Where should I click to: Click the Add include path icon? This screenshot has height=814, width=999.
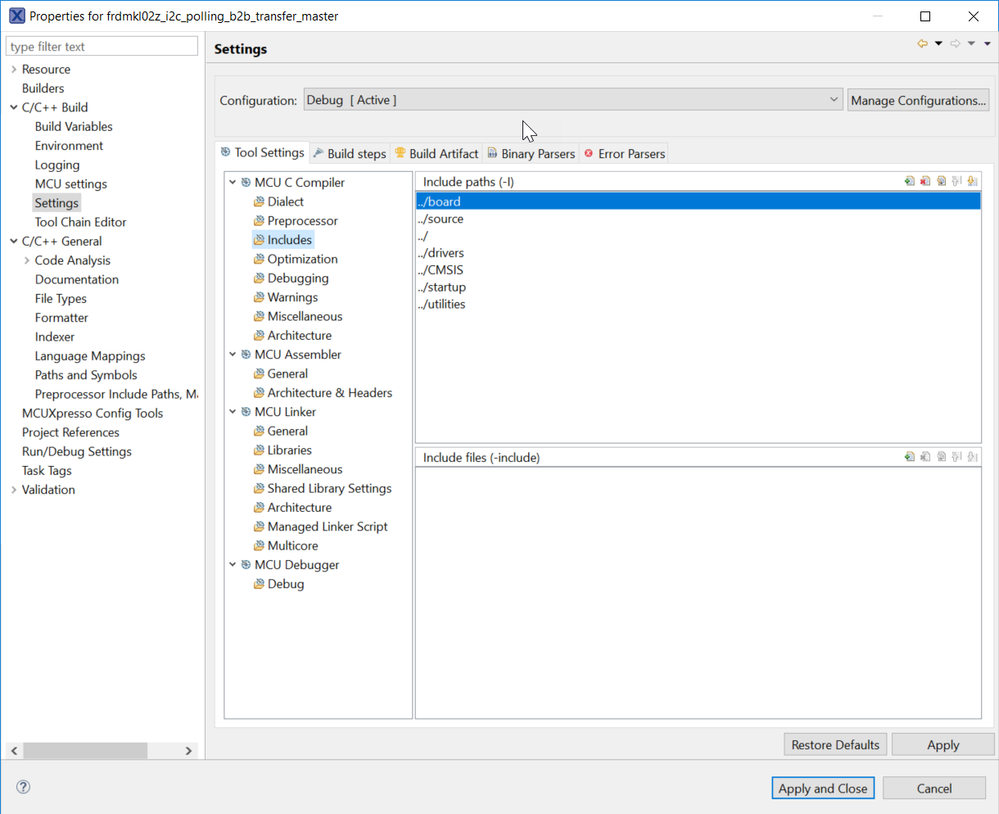[909, 182]
